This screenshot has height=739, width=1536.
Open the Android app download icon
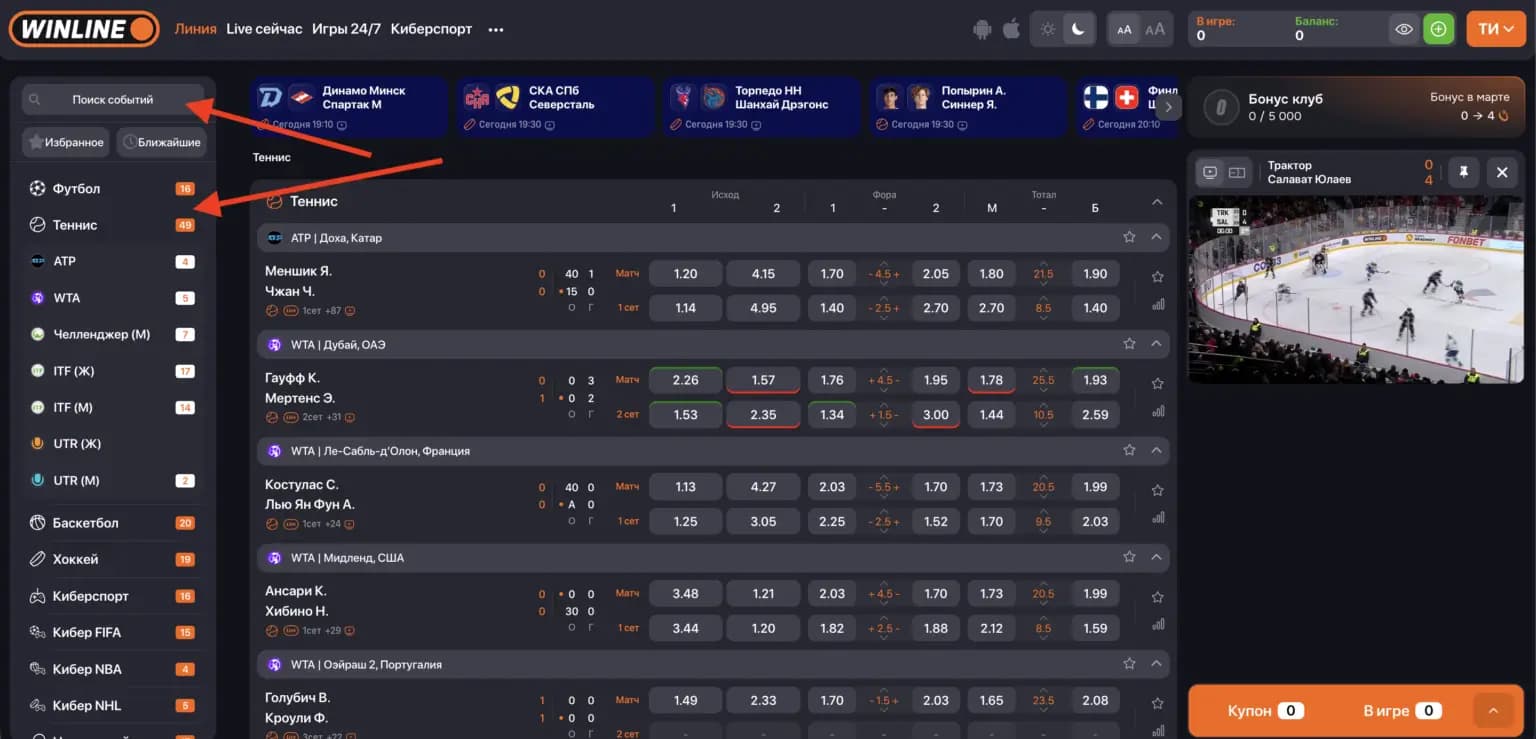[x=982, y=29]
